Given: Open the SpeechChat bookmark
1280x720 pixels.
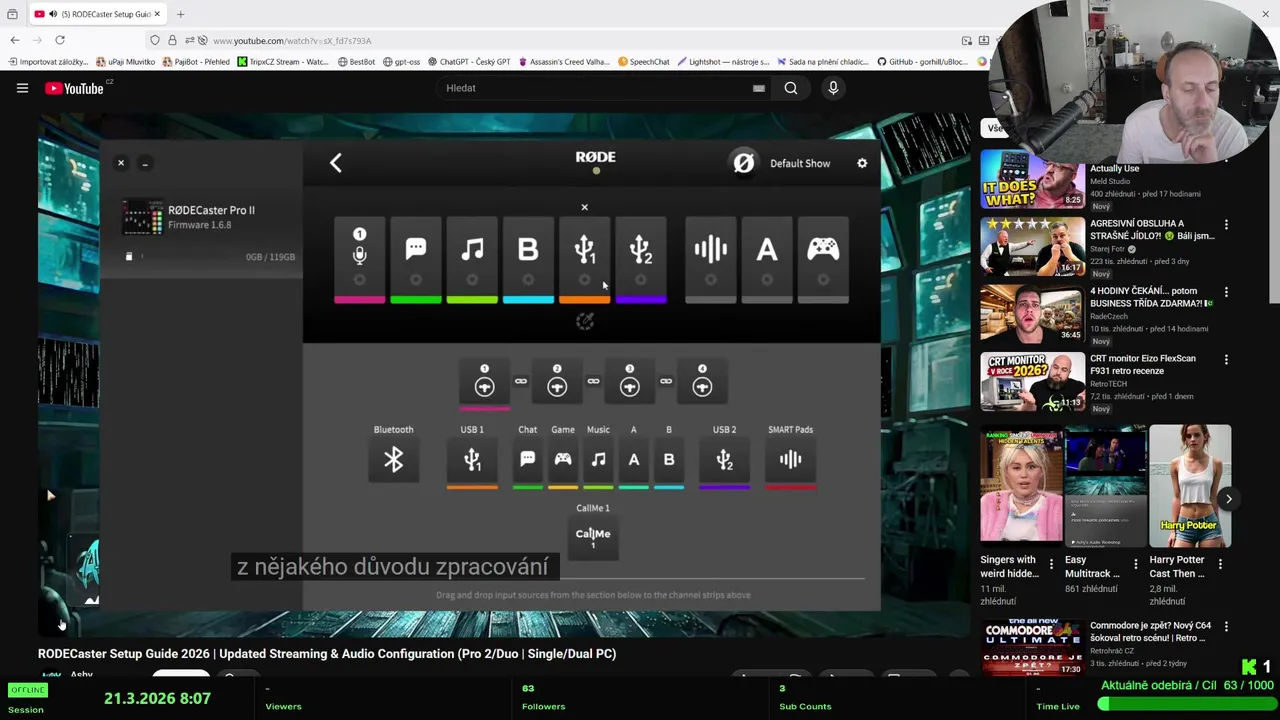Looking at the screenshot, I should pyautogui.click(x=644, y=62).
